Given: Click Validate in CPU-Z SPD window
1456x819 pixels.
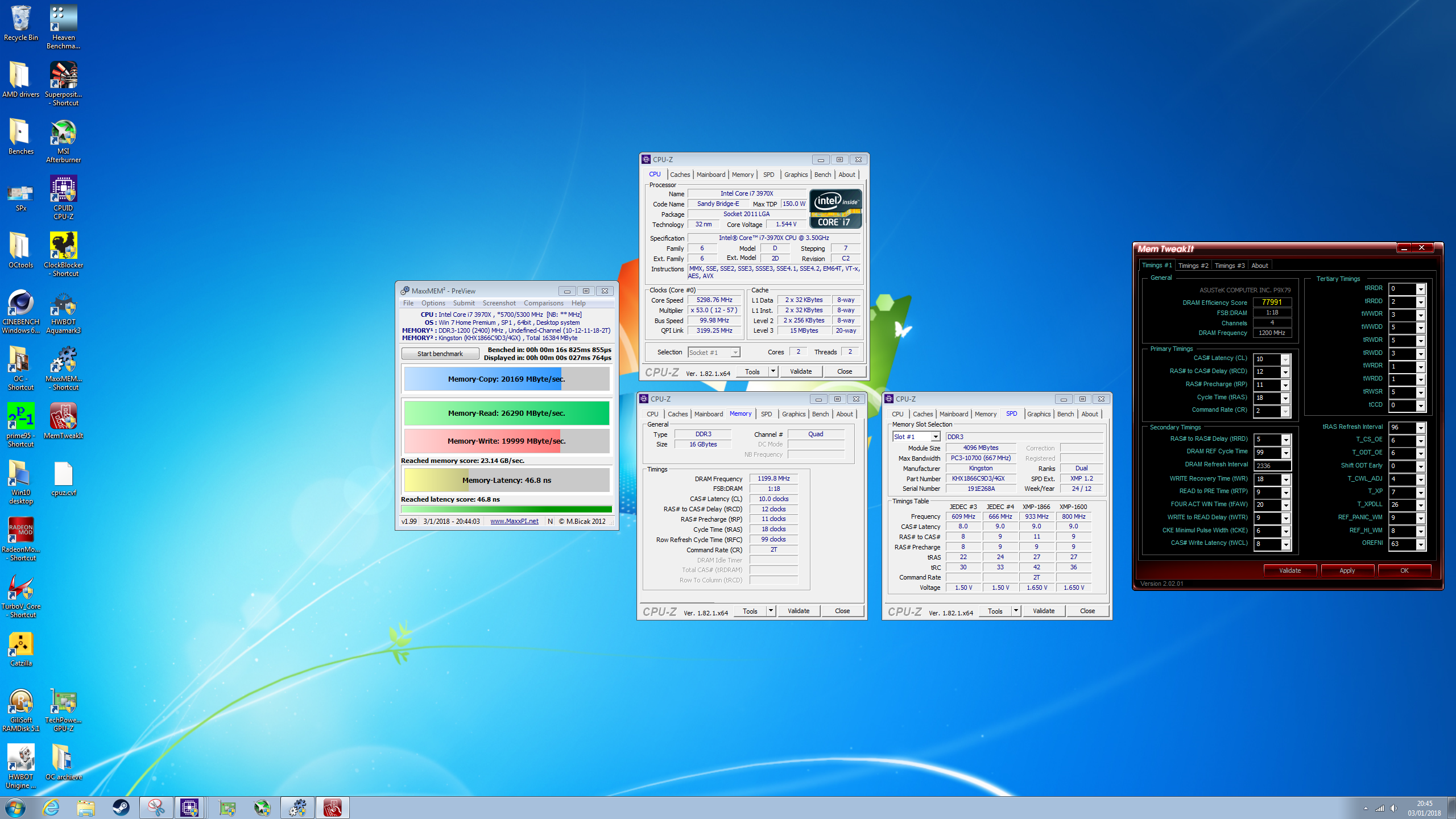Looking at the screenshot, I should [x=1043, y=611].
